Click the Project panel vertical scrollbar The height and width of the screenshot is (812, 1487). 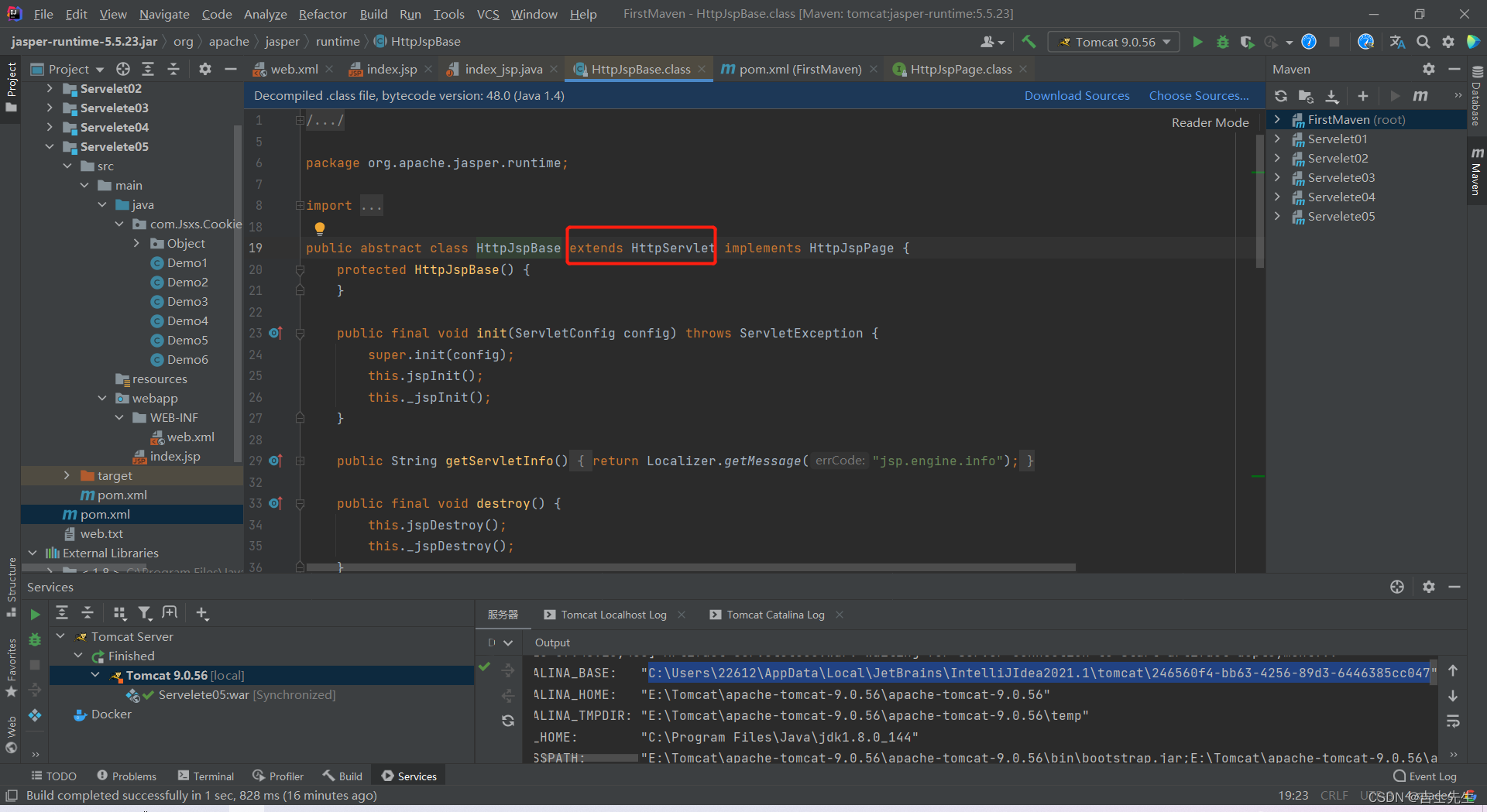pyautogui.click(x=238, y=294)
